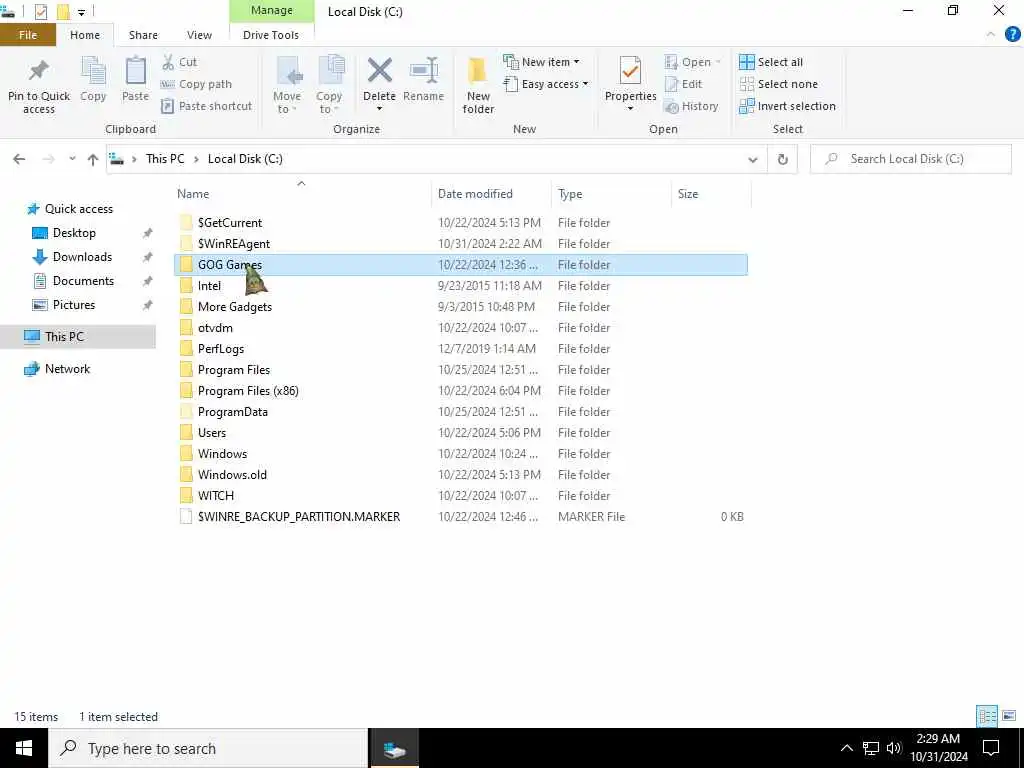This screenshot has height=768, width=1024.
Task: Choose Select none
Action: click(x=778, y=84)
